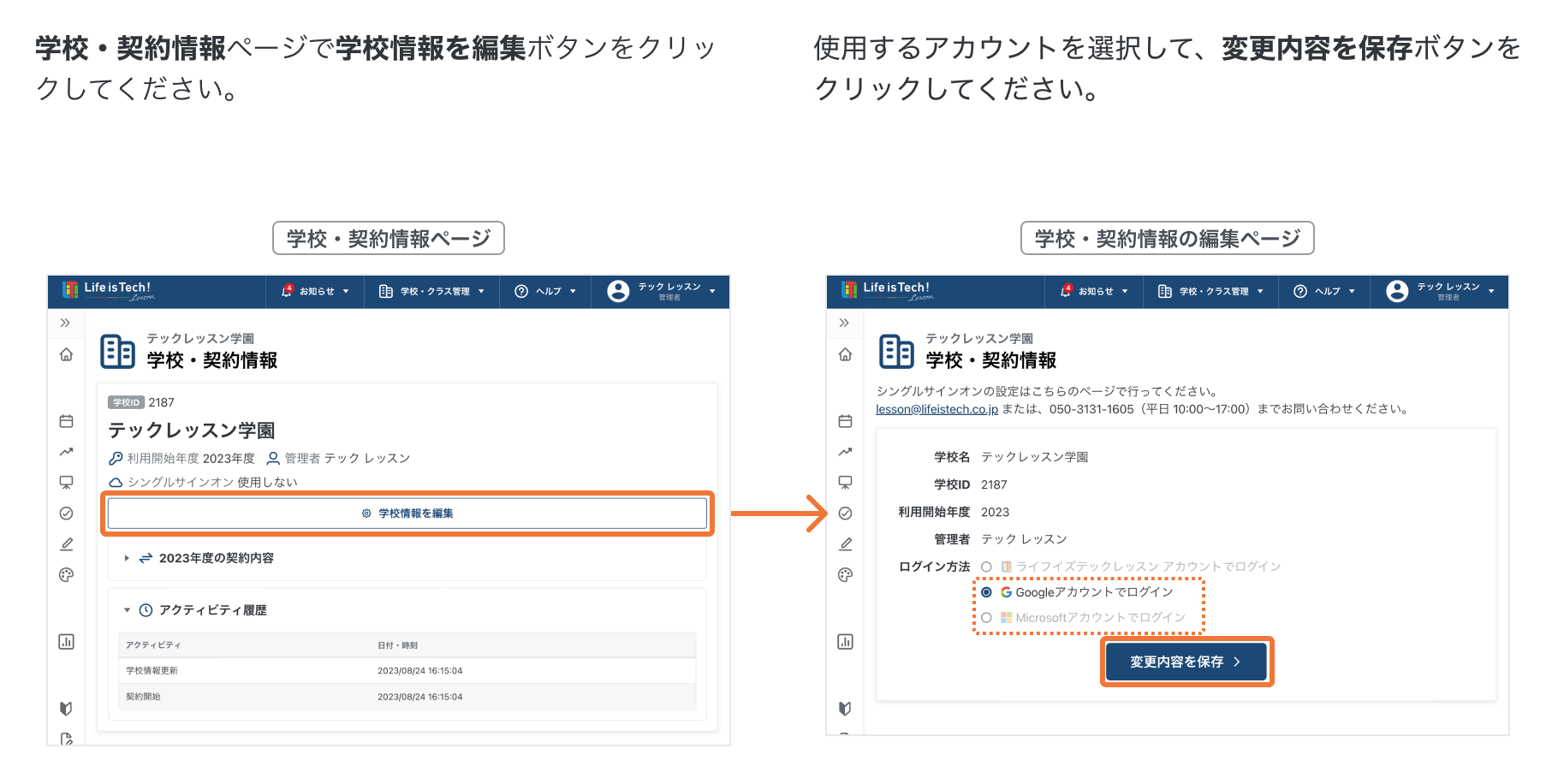This screenshot has height=784, width=1558.
Task: Select the Googleアカウントでログイン radio button
Action: coord(986,592)
